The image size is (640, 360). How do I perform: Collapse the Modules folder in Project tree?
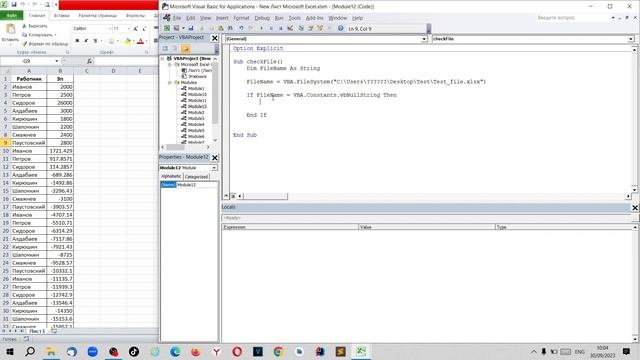pos(170,82)
